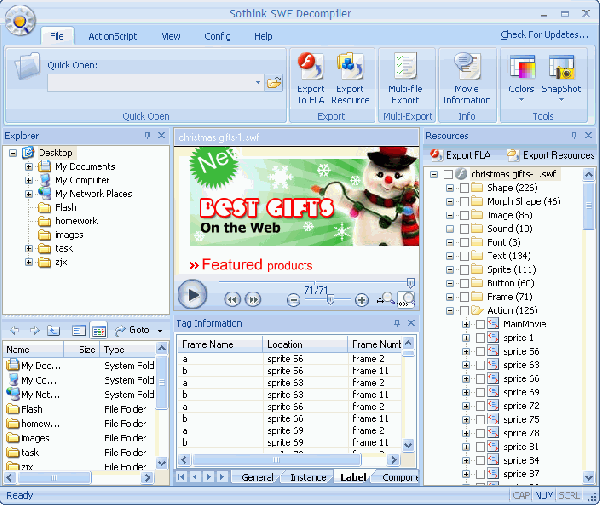Close the Tag Information panel
The image size is (600, 505).
pyautogui.click(x=411, y=323)
